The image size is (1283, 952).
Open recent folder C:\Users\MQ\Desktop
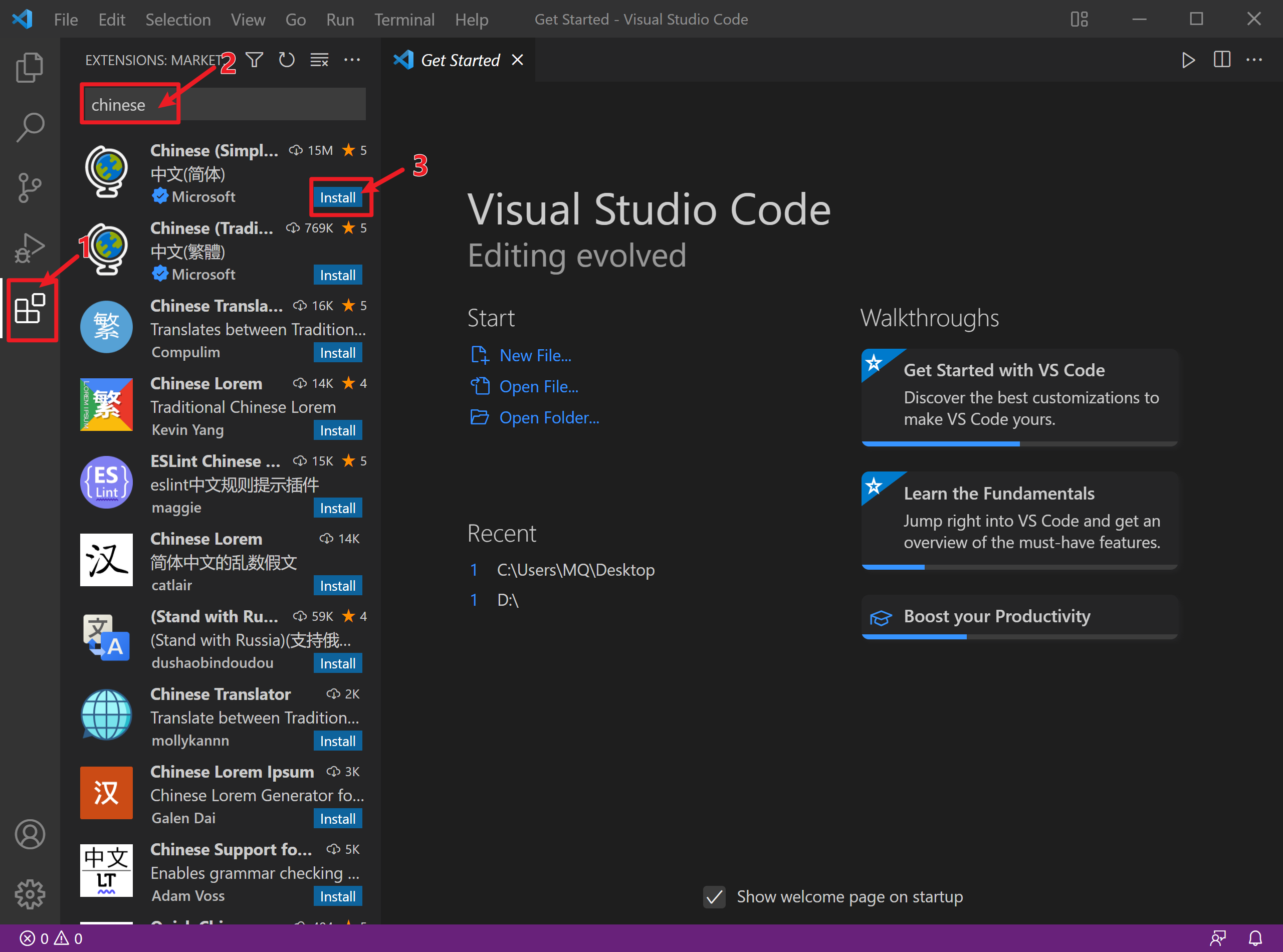click(575, 570)
